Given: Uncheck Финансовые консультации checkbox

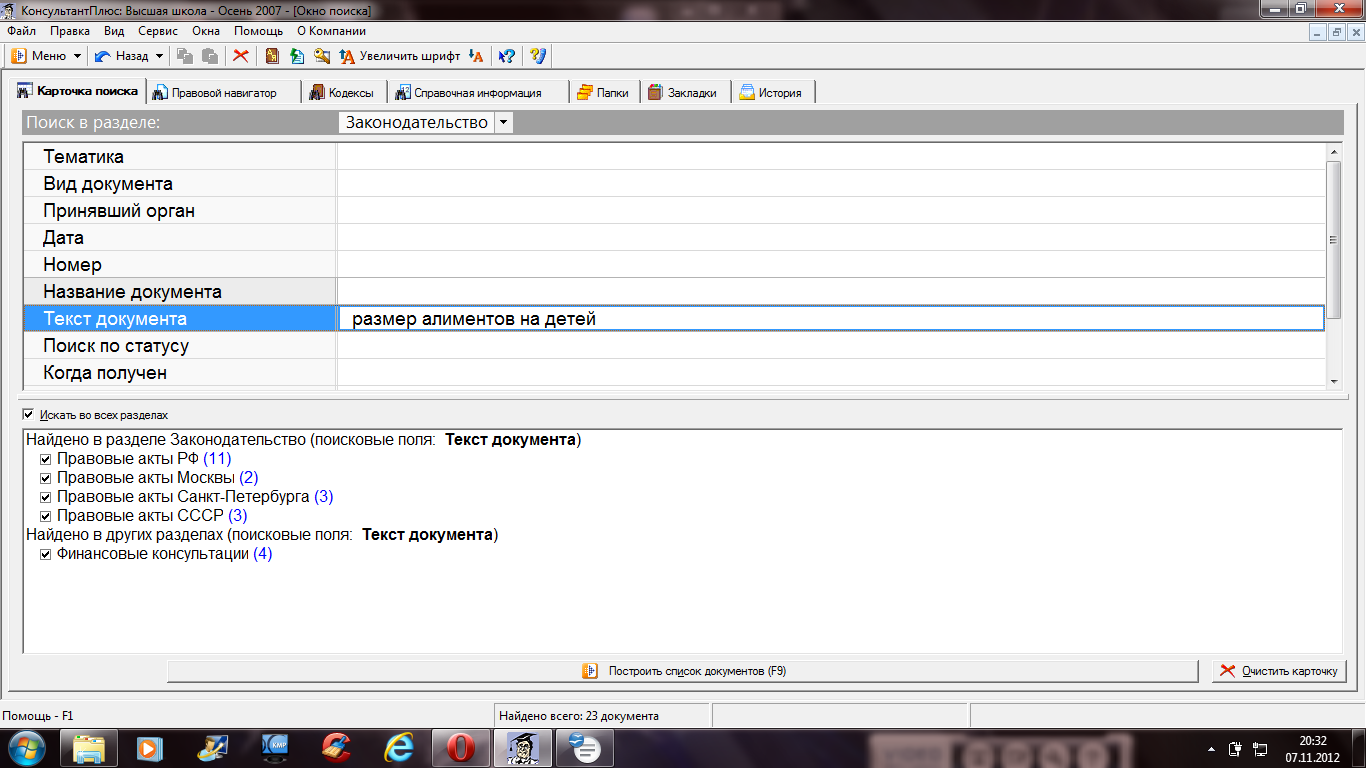Looking at the screenshot, I should pyautogui.click(x=45, y=554).
